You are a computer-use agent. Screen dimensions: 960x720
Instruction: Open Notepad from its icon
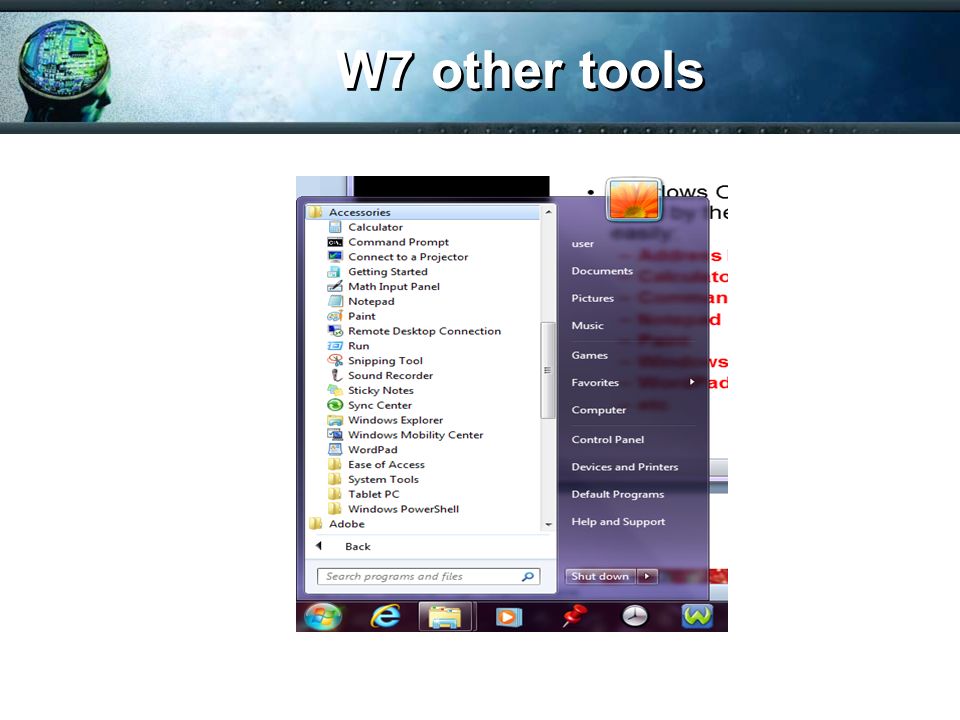335,301
